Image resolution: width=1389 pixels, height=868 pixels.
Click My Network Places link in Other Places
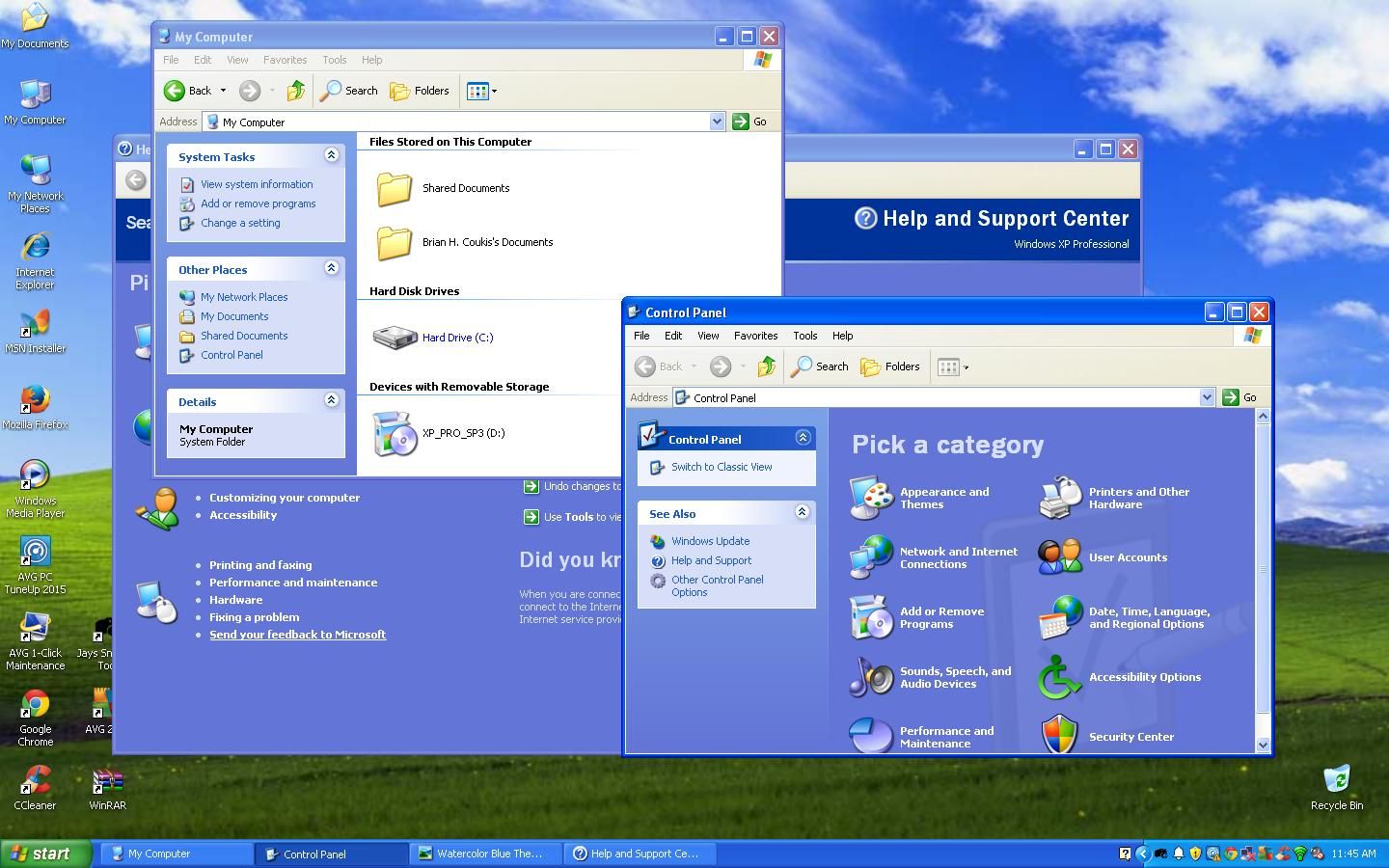(x=244, y=297)
